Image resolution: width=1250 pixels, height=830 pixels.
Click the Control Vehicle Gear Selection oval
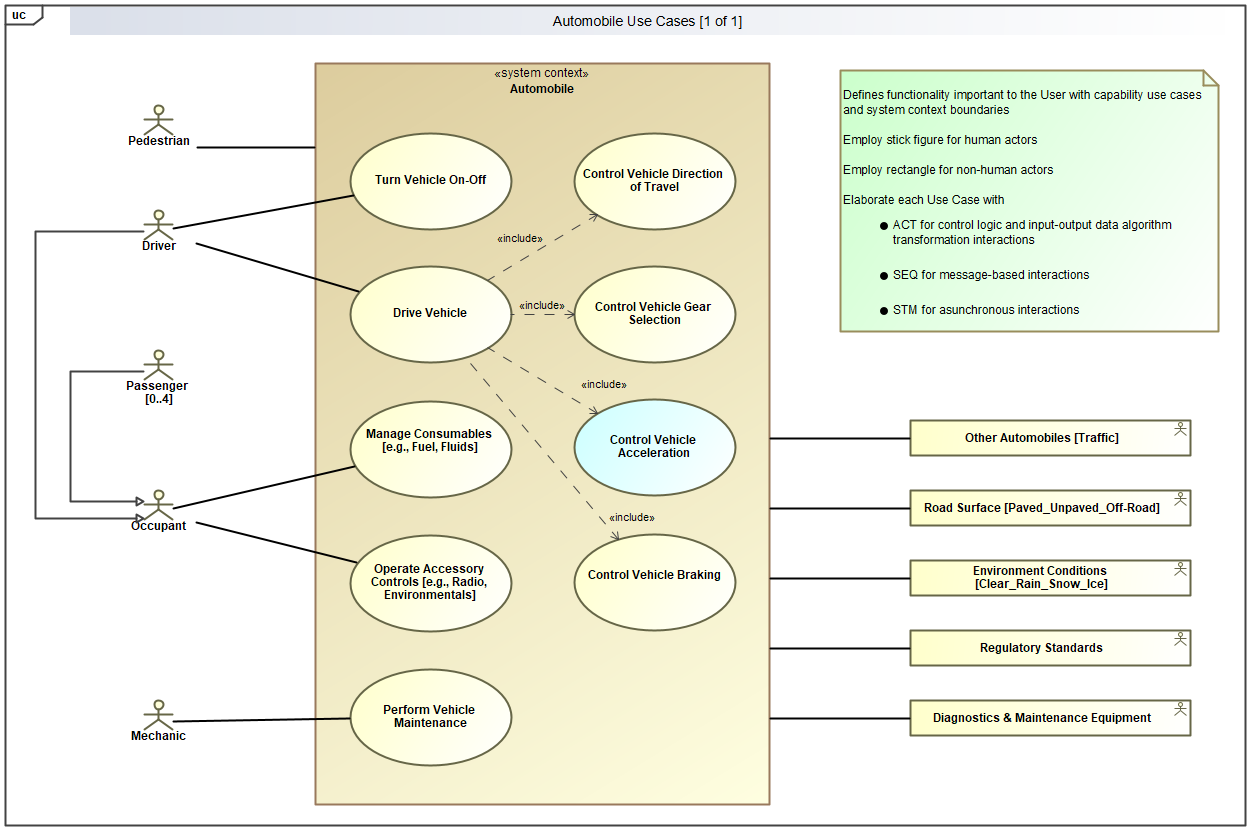click(654, 314)
